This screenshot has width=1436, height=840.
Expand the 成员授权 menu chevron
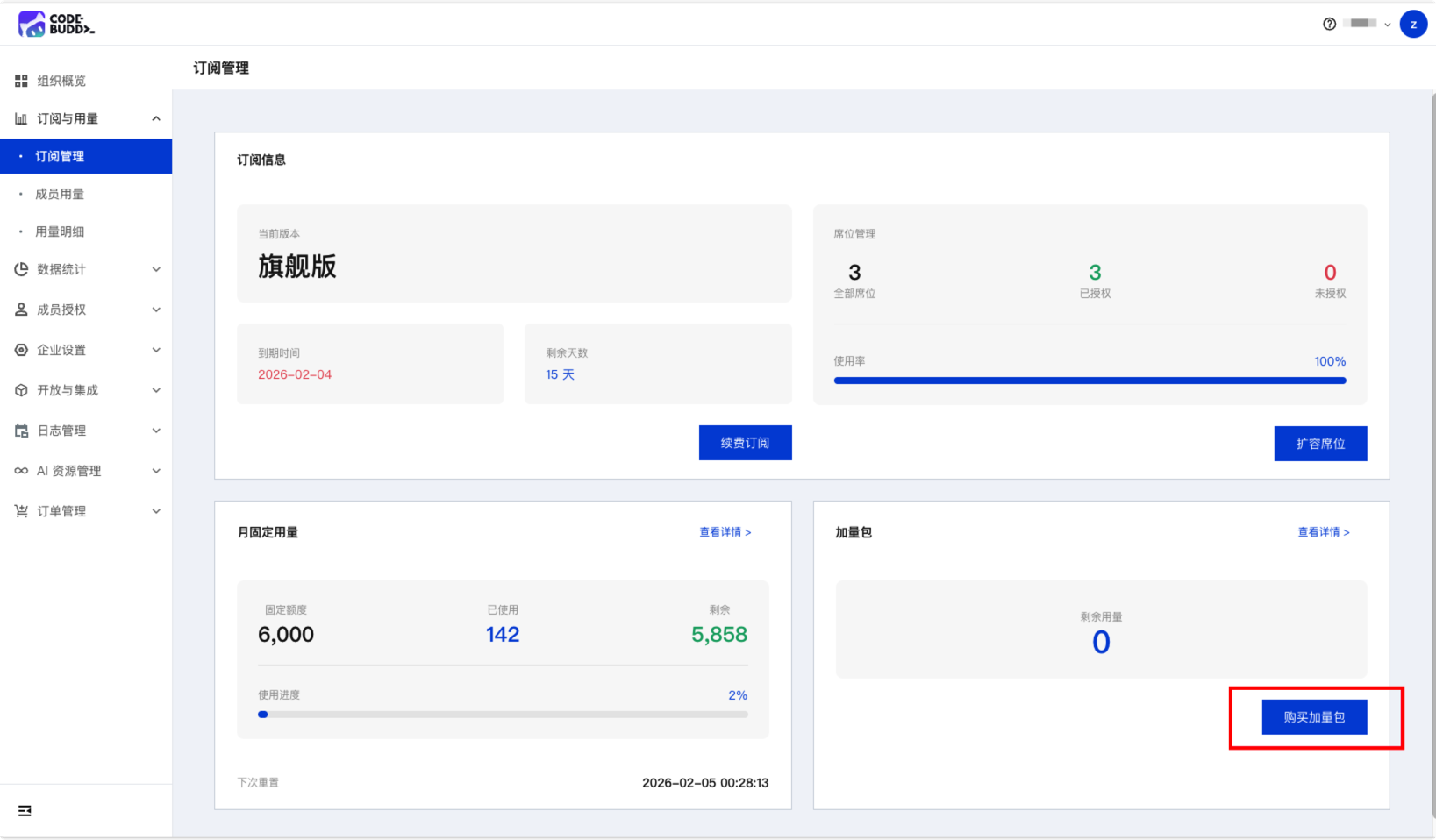pyautogui.click(x=156, y=310)
